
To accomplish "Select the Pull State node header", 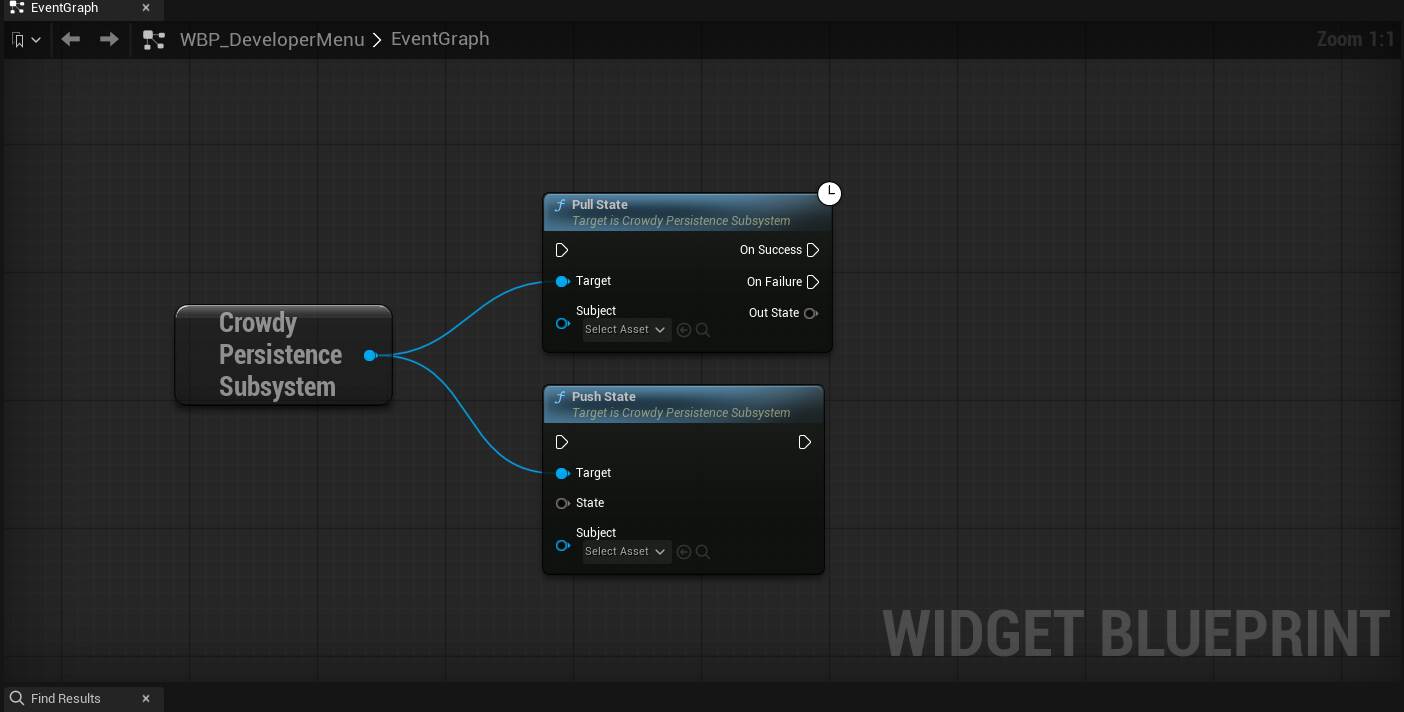I will (687, 212).
